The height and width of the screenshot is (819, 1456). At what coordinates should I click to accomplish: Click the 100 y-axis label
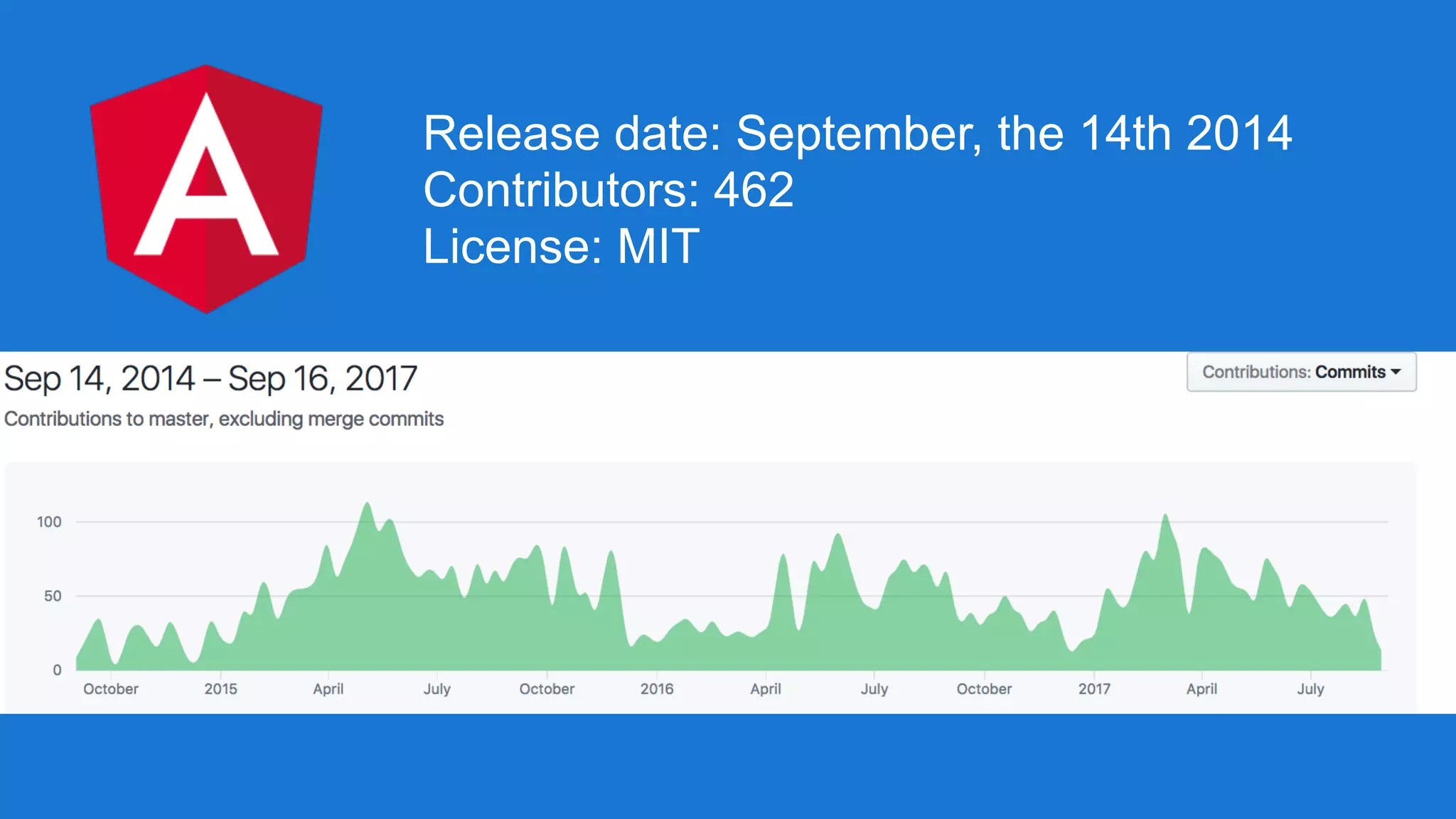tap(49, 522)
